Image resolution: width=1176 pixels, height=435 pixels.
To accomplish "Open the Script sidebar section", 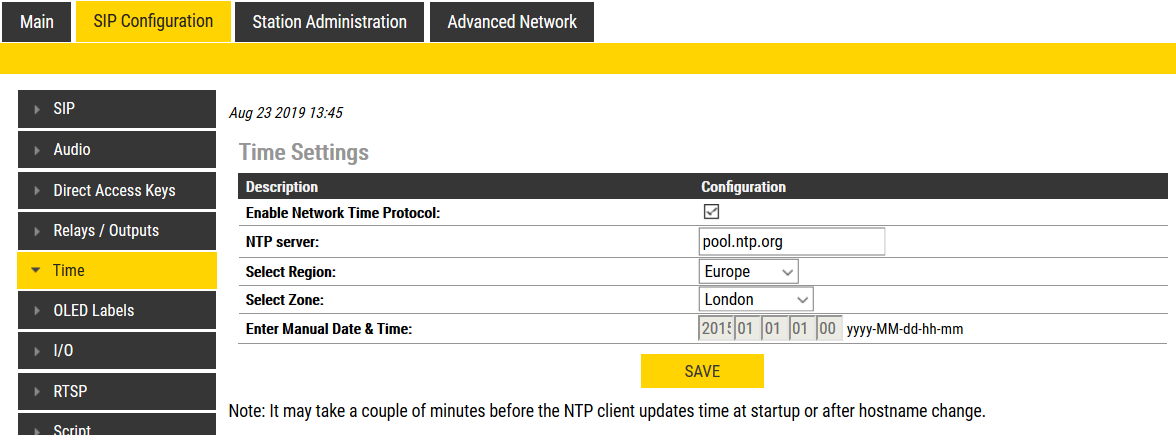I will click(x=72, y=428).
